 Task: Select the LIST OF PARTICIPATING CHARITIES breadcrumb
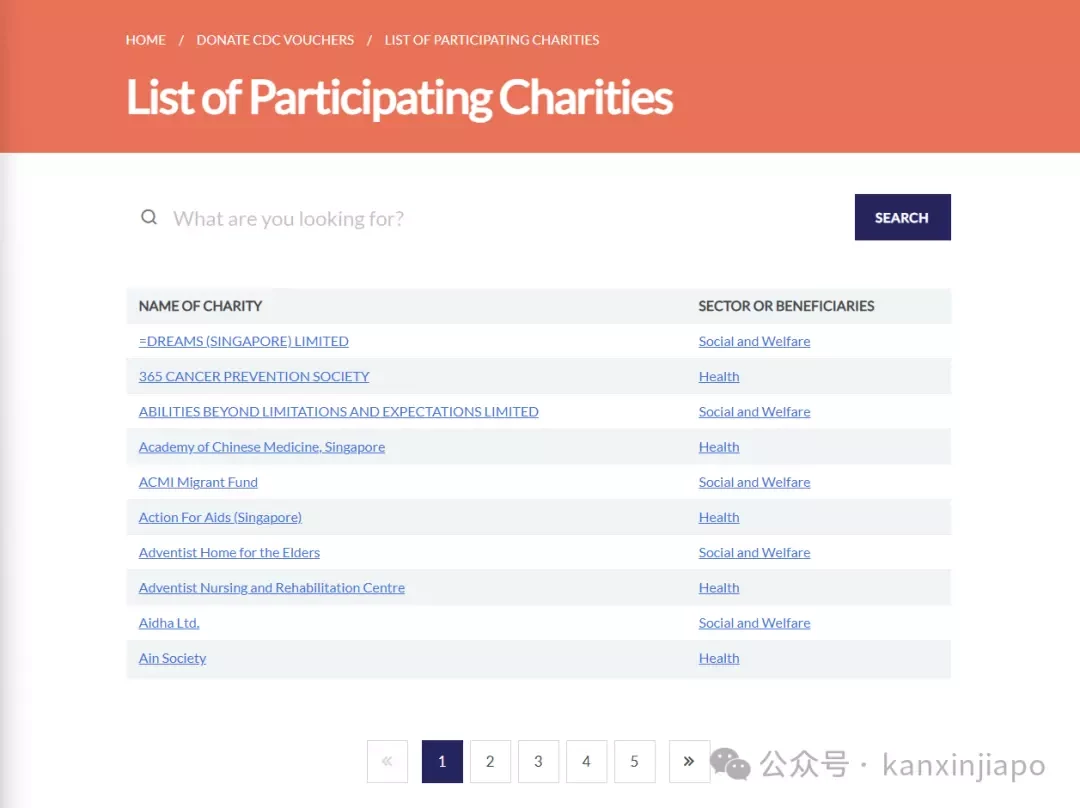[x=492, y=40]
